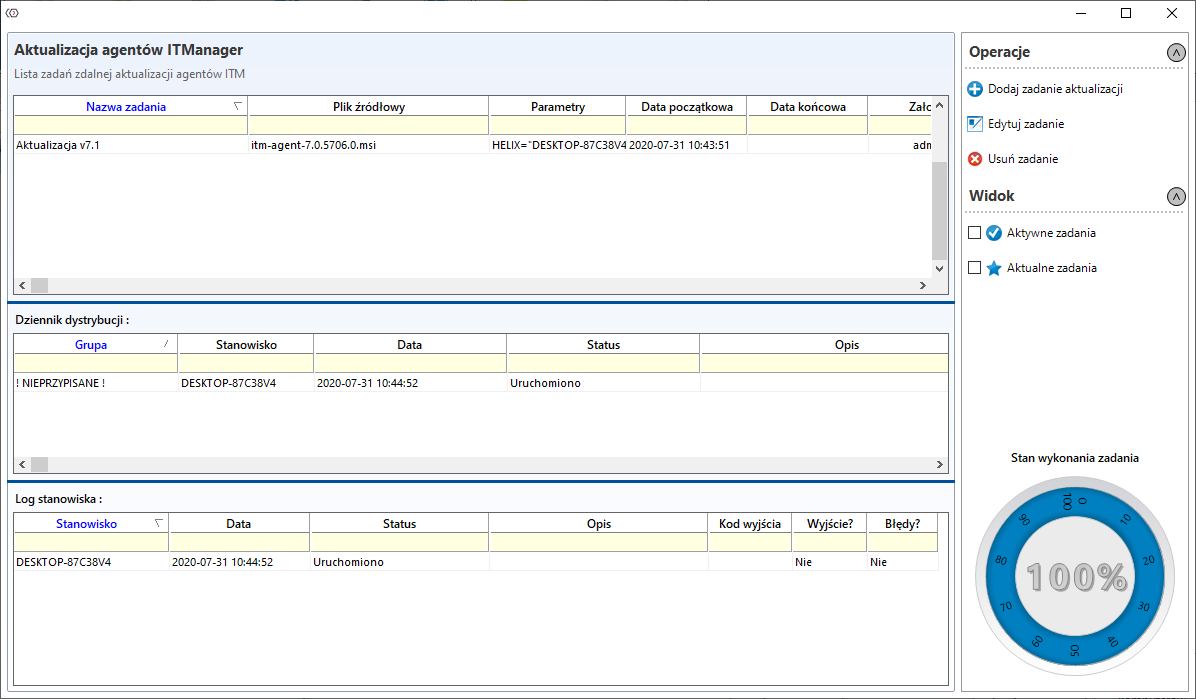Enable the Aktywne zadania checkbox

pyautogui.click(x=974, y=233)
